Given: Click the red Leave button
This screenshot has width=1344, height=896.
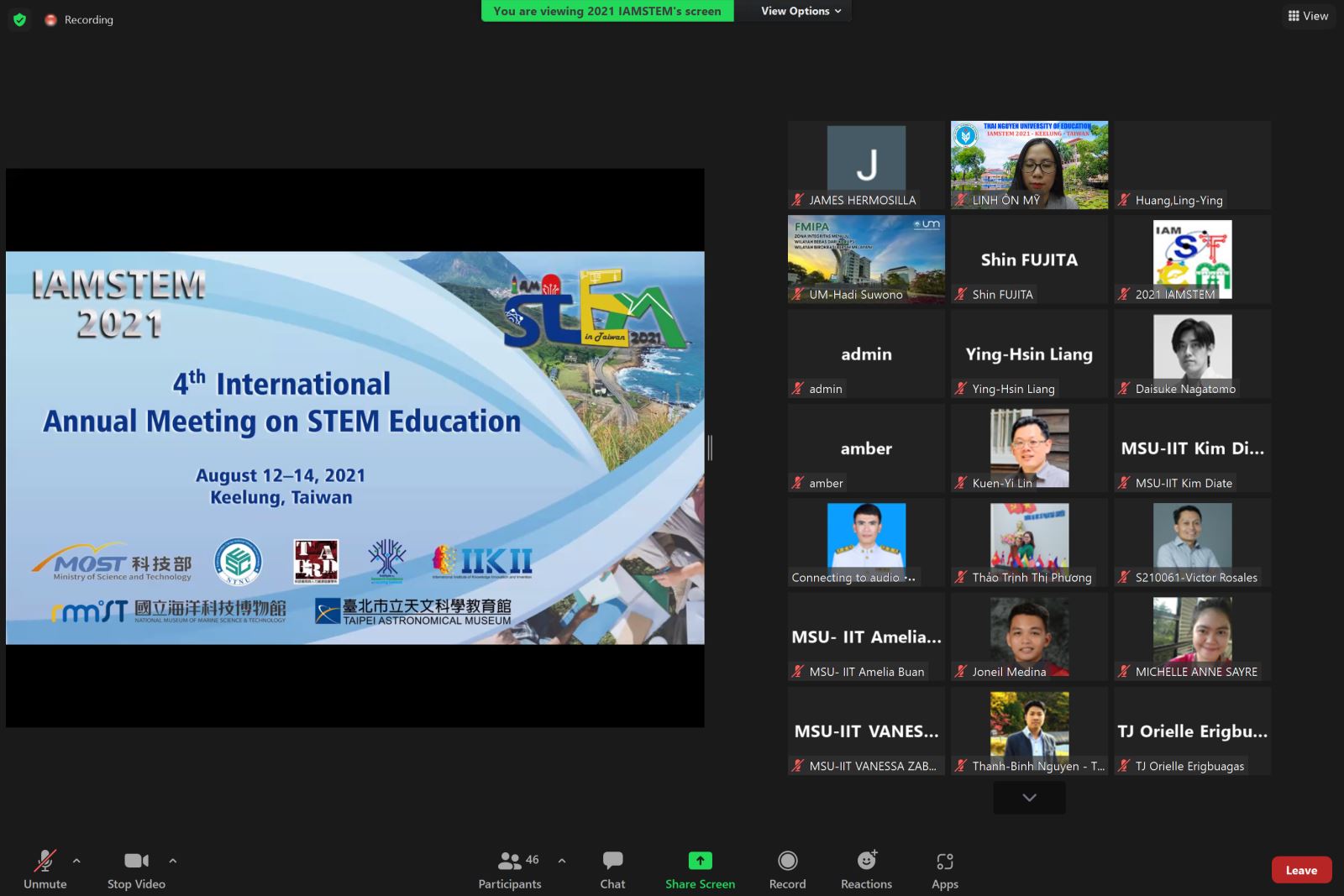Looking at the screenshot, I should (1301, 870).
